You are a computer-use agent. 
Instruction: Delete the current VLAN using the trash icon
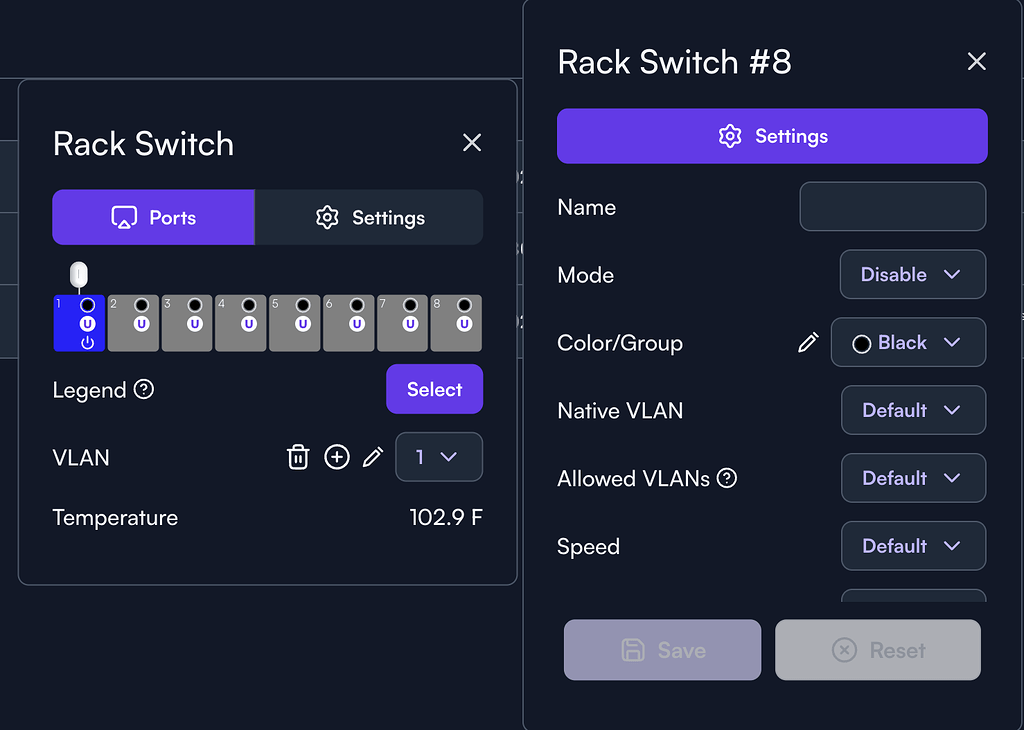(298, 457)
